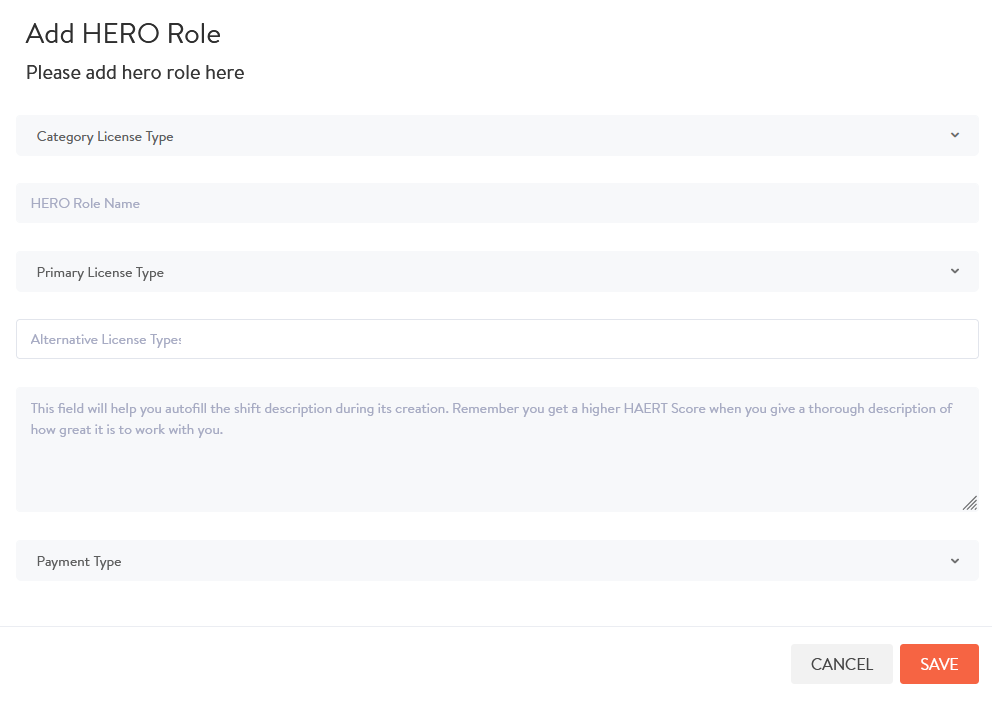Click the "Add HERO Role" heading

123,34
